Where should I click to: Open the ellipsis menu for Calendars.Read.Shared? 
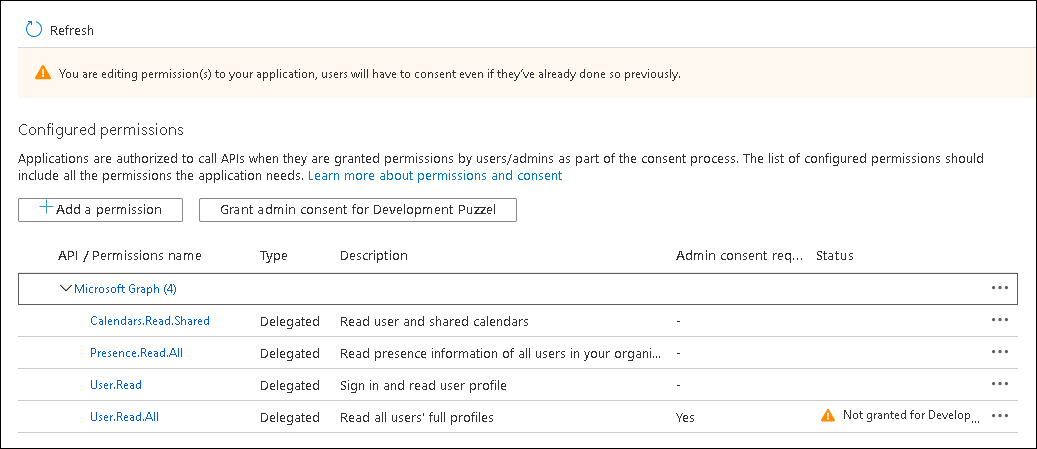[x=999, y=320]
